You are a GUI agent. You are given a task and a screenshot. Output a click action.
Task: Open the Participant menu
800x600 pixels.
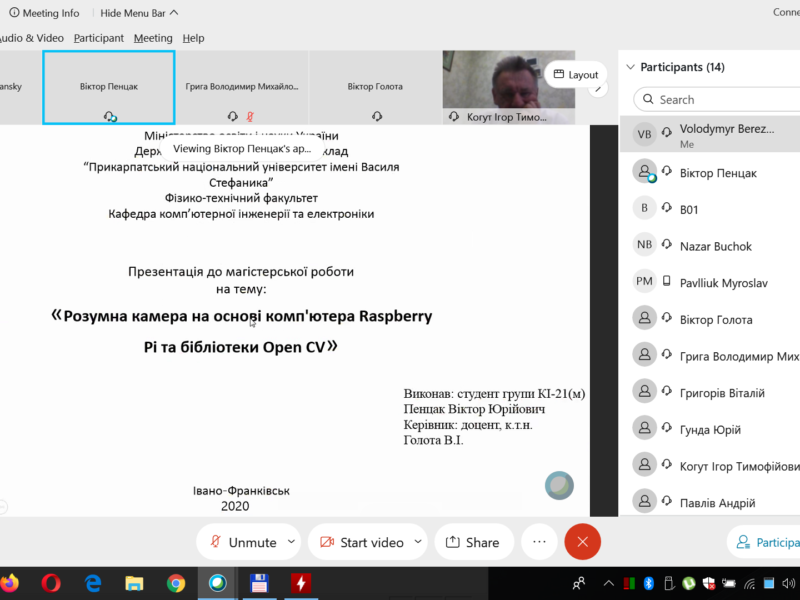click(98, 38)
